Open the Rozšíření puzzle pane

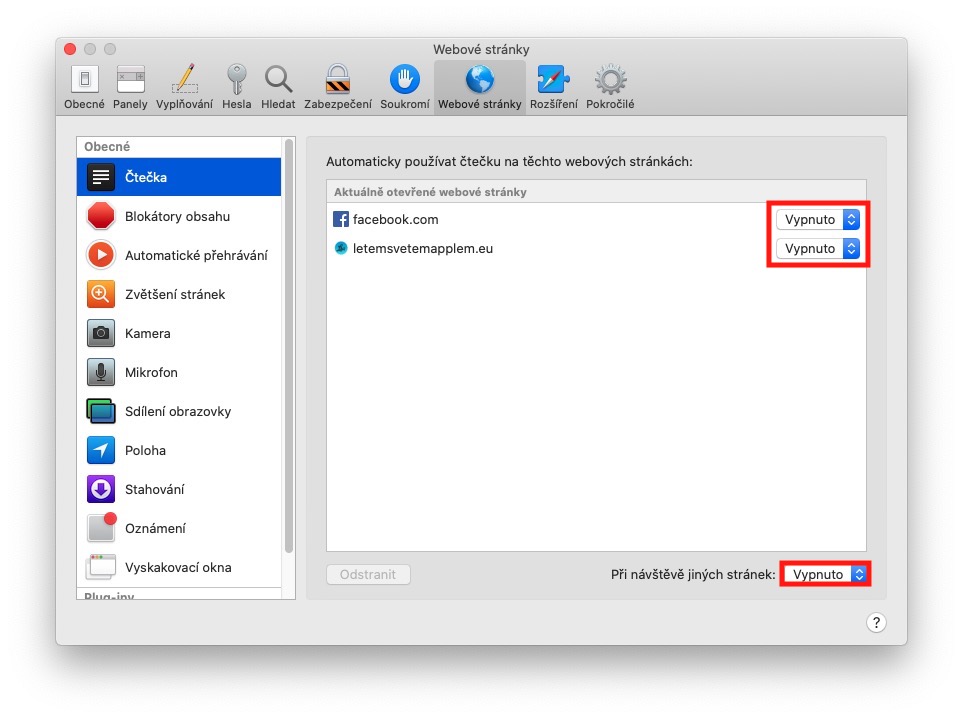554,87
